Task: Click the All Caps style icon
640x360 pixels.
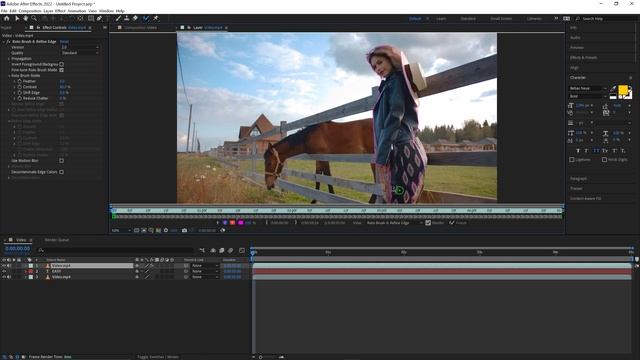Action: [x=596, y=151]
